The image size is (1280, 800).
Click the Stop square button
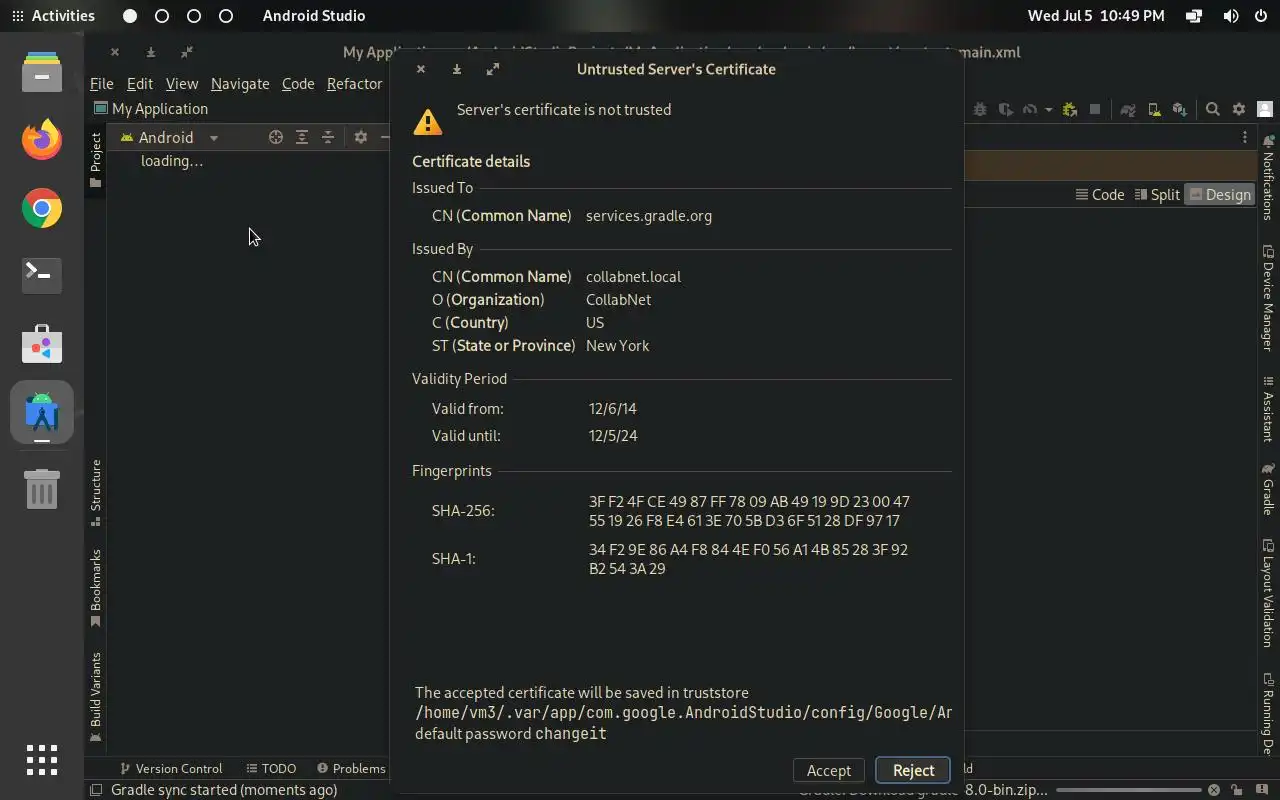(1095, 109)
